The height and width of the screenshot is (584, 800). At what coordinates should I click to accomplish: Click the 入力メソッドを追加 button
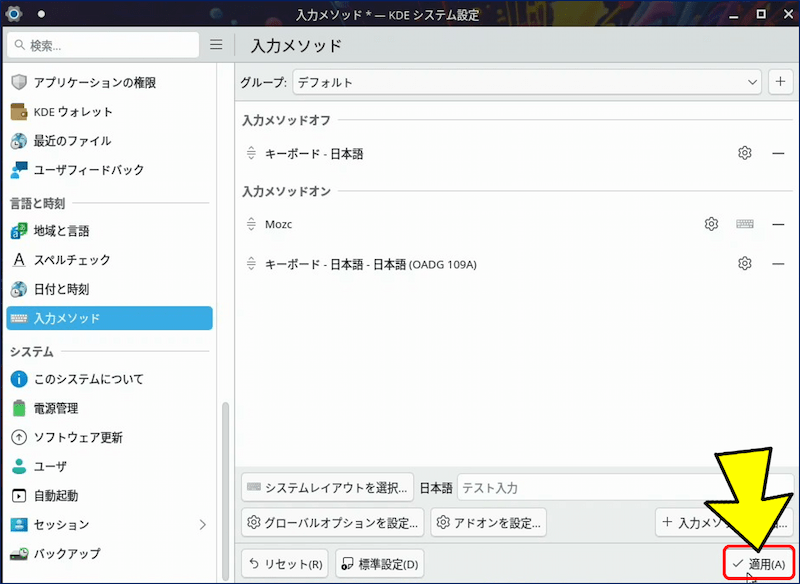[724, 522]
